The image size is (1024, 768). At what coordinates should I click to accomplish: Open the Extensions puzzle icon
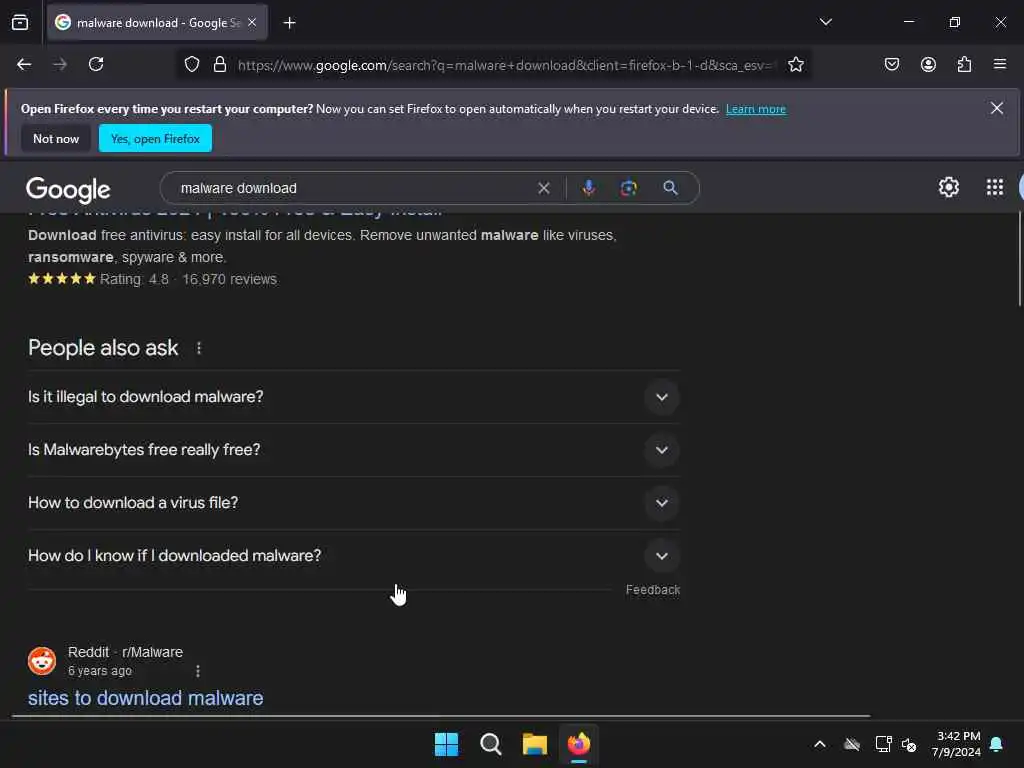964,65
